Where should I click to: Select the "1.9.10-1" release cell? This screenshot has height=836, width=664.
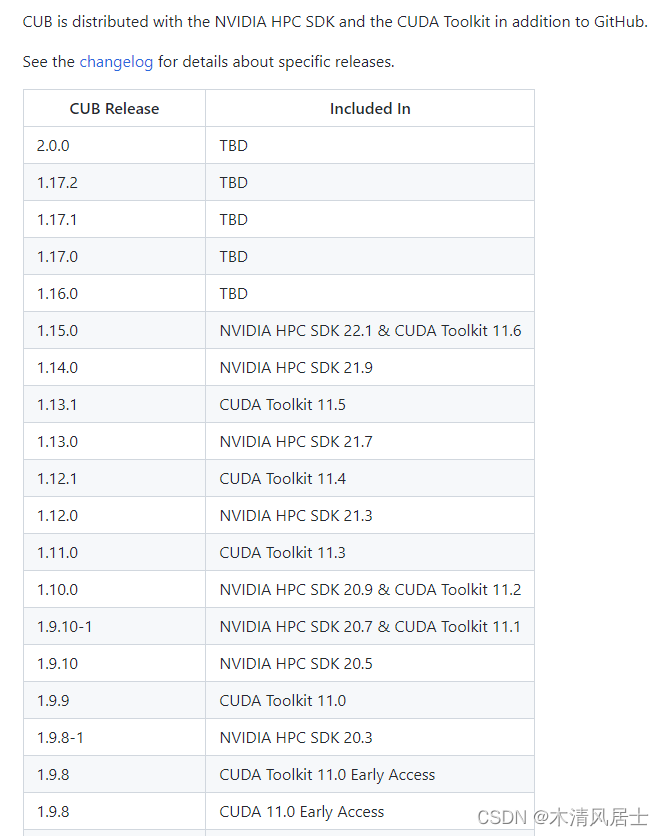pyautogui.click(x=114, y=626)
